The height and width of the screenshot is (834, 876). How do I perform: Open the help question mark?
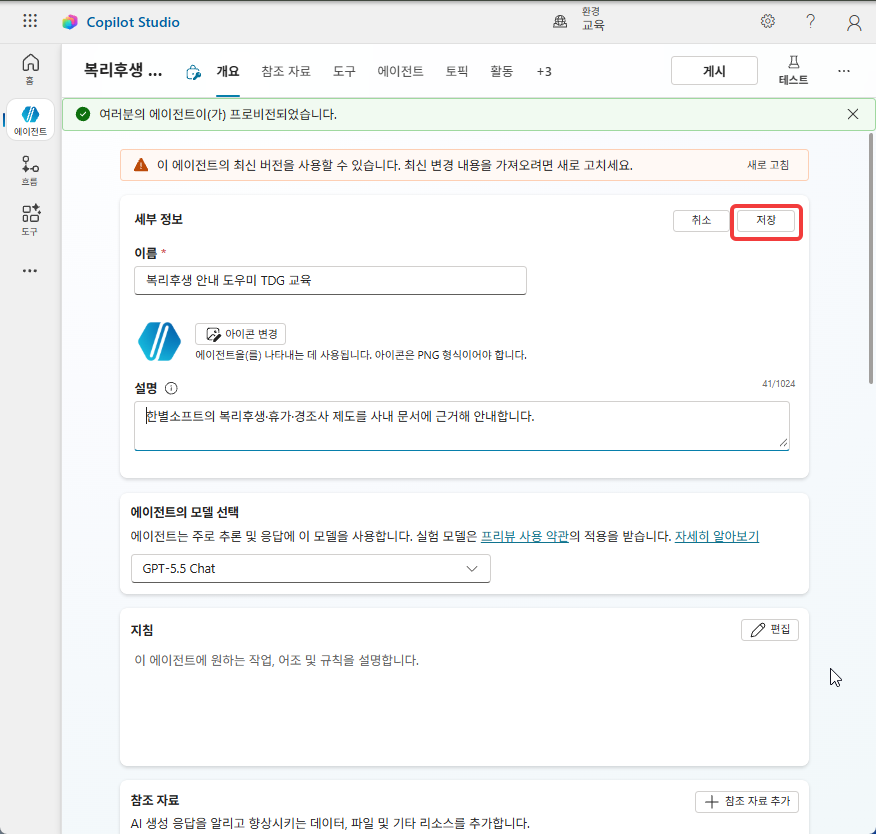point(810,21)
